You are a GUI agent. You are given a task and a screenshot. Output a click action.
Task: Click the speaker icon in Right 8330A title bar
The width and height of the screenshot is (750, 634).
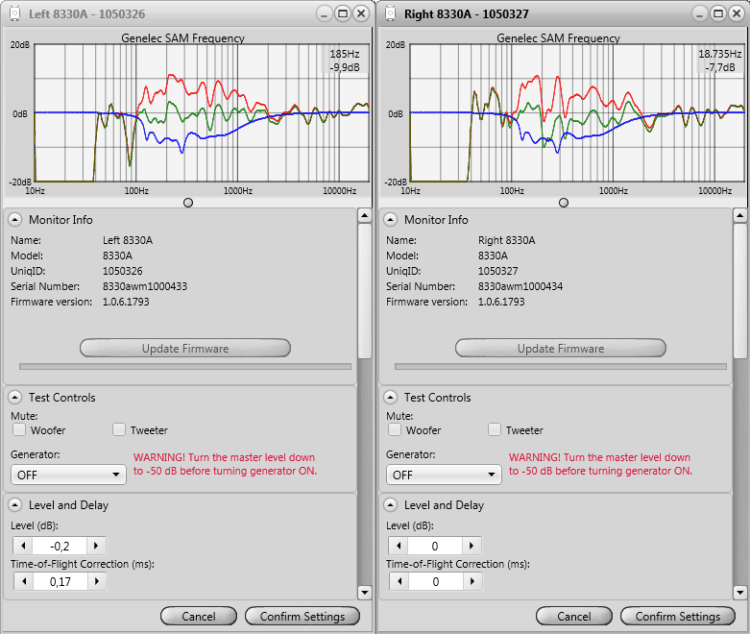[390, 13]
